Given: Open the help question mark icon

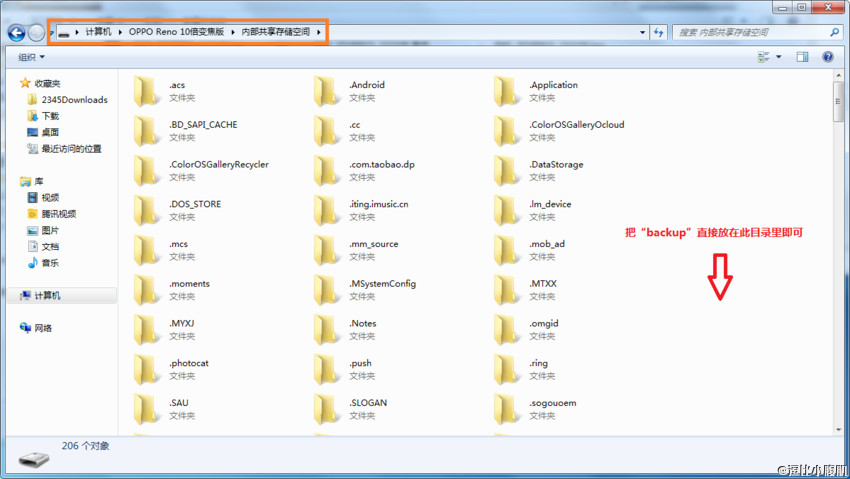Looking at the screenshot, I should click(828, 57).
